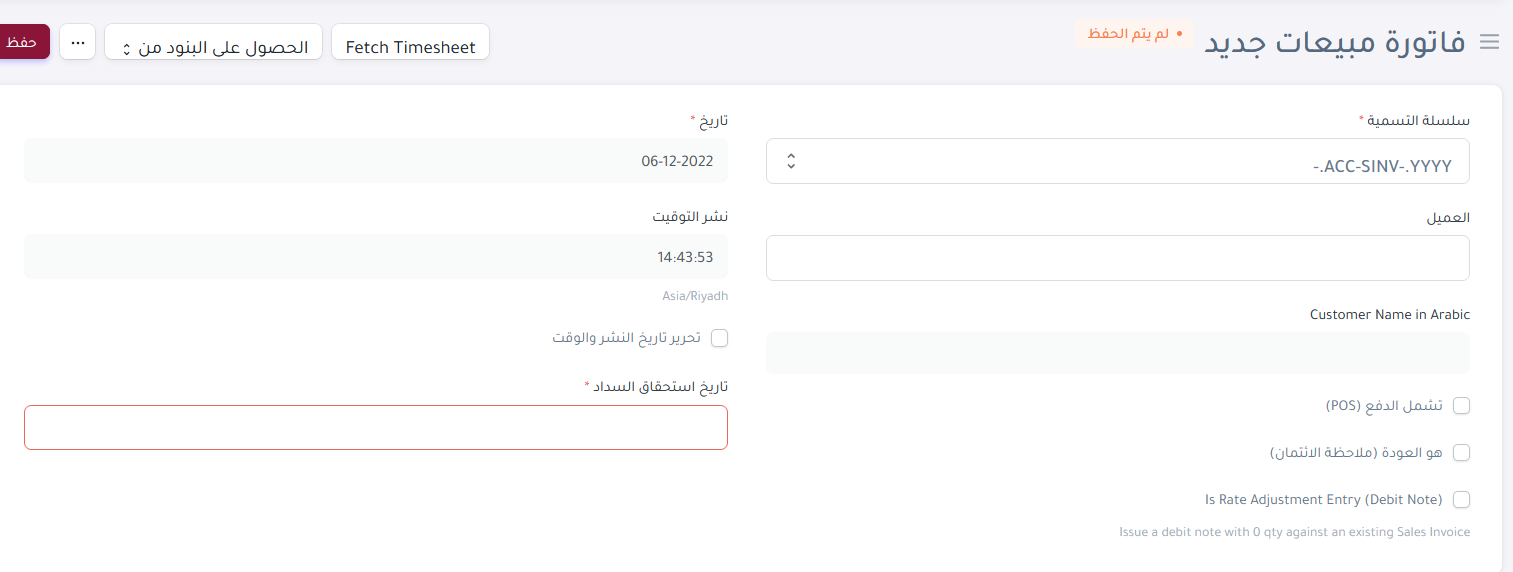The image size is (1513, 572).
Task: Expand the الحصول على البنود من dropdown
Action: tap(213, 42)
